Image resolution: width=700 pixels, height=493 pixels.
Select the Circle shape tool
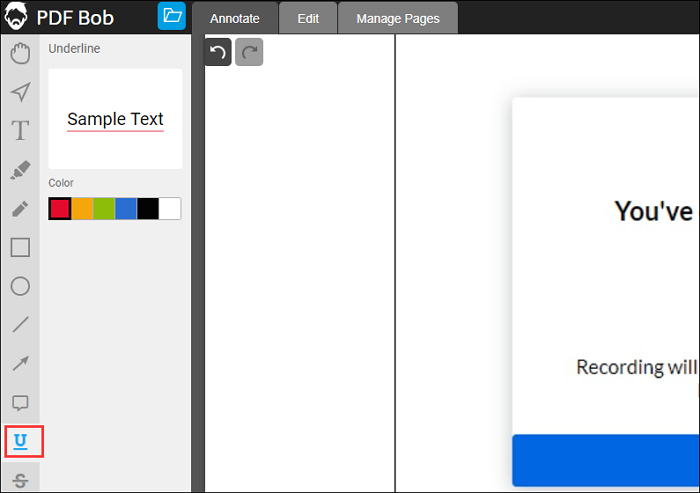point(20,286)
